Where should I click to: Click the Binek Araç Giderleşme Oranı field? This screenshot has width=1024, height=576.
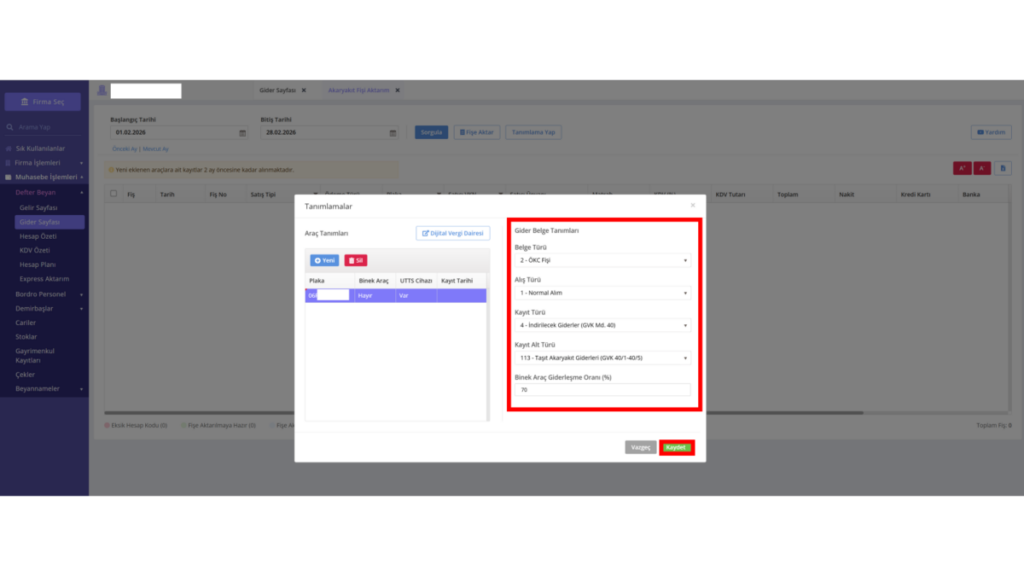pyautogui.click(x=602, y=390)
